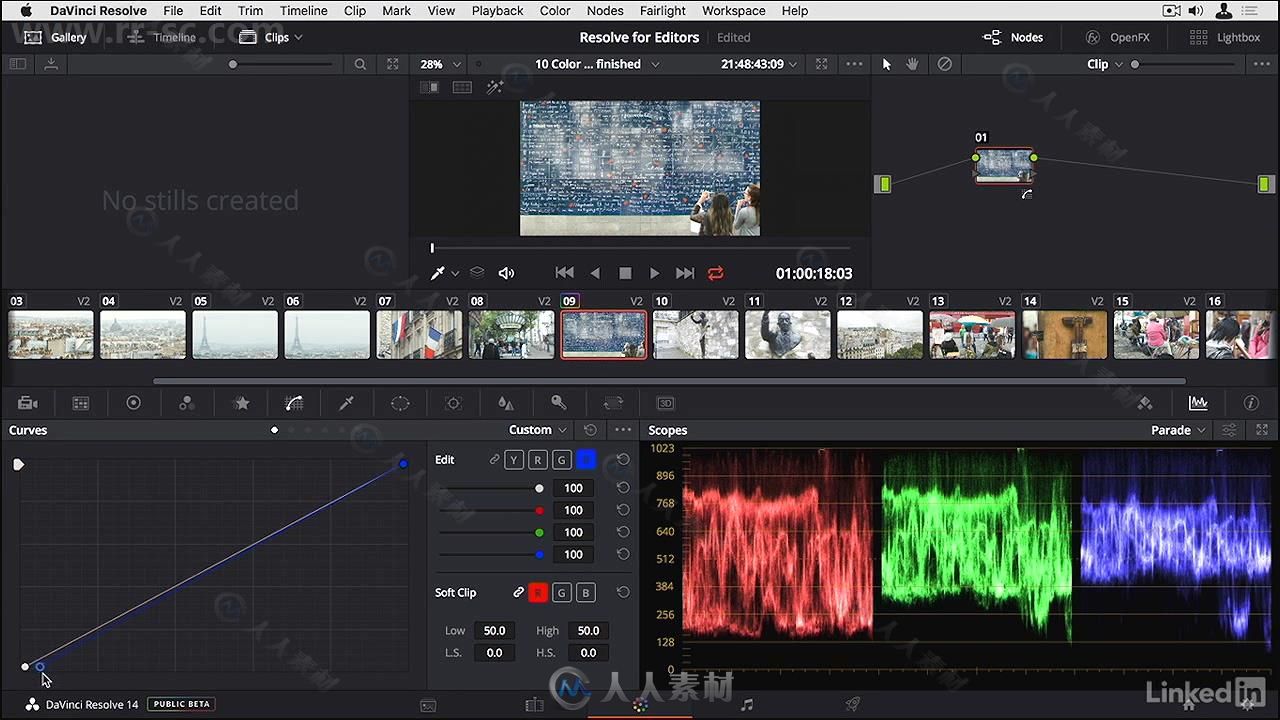The image size is (1280, 720).
Task: Open the Qualifier eyedropper palette
Action: click(x=347, y=403)
